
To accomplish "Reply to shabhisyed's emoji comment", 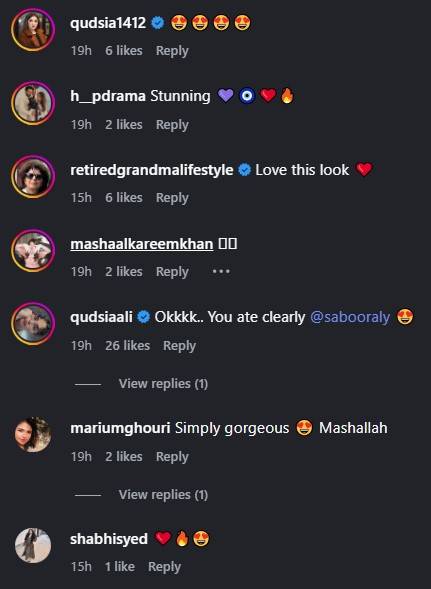I will point(164,566).
